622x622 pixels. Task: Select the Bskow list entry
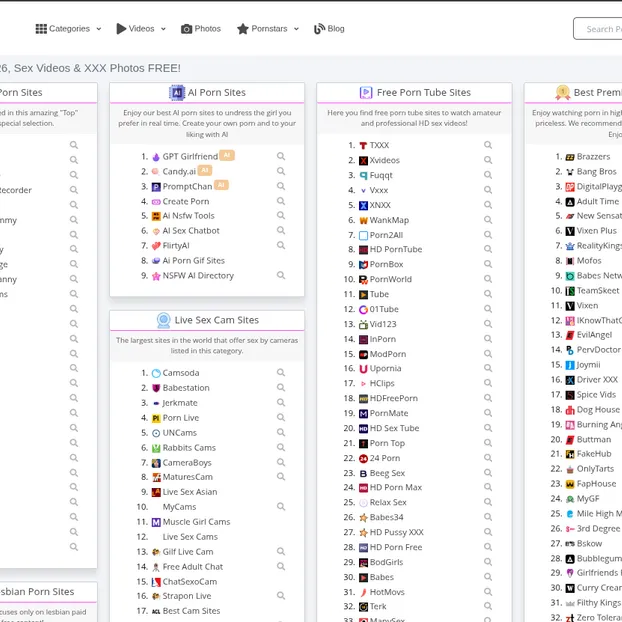[589, 543]
